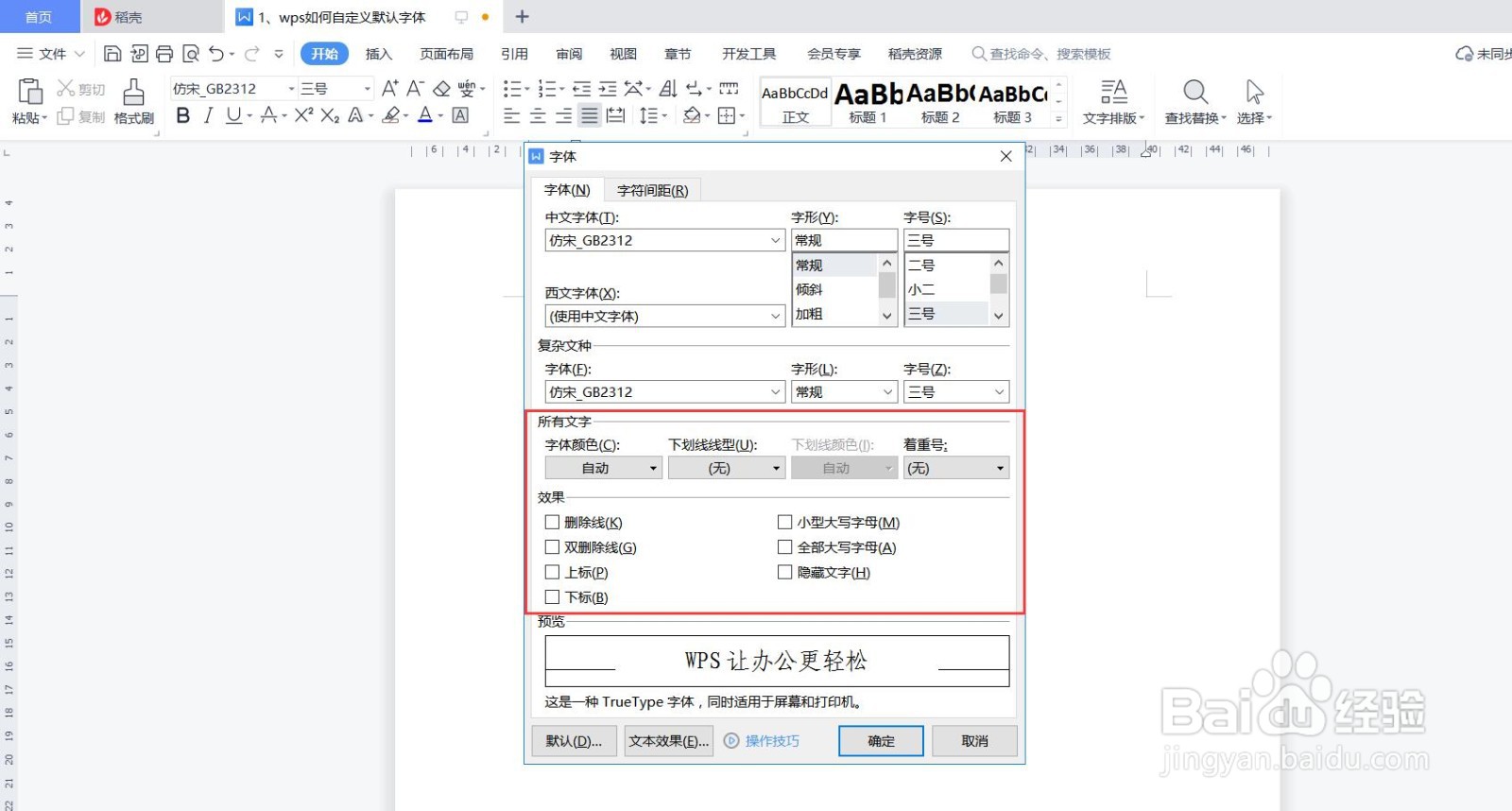
Task: Switch to the 字符间距(R) tab
Action: point(652,190)
